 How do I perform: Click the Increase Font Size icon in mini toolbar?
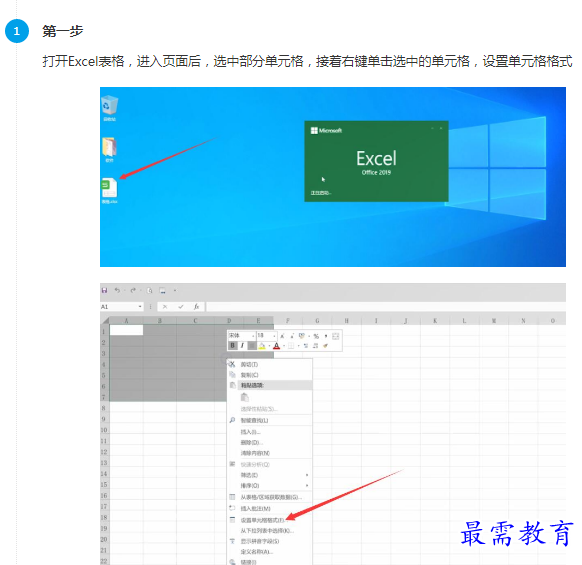(282, 336)
